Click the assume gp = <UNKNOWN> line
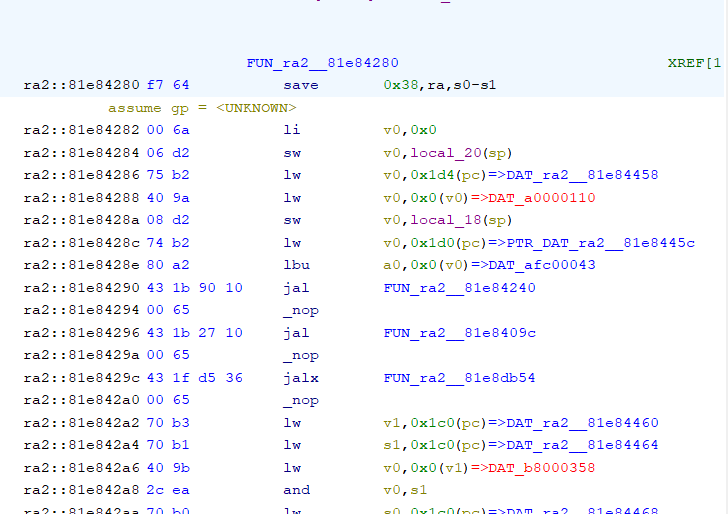 [x=202, y=108]
